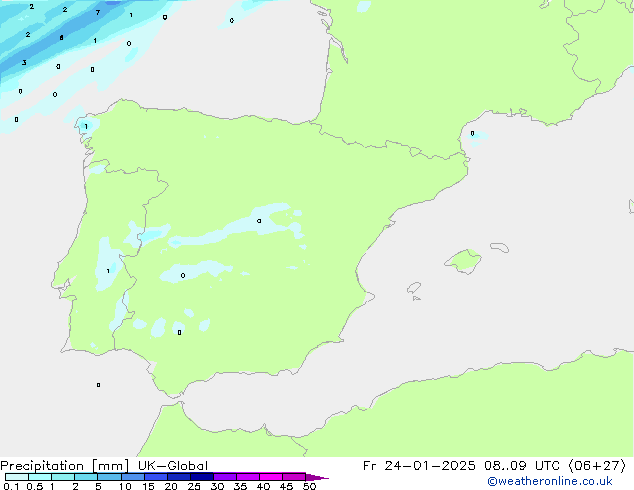Image resolution: width=634 pixels, height=490 pixels.
Task: Click the '35' legend scale label
Action: (x=240, y=486)
